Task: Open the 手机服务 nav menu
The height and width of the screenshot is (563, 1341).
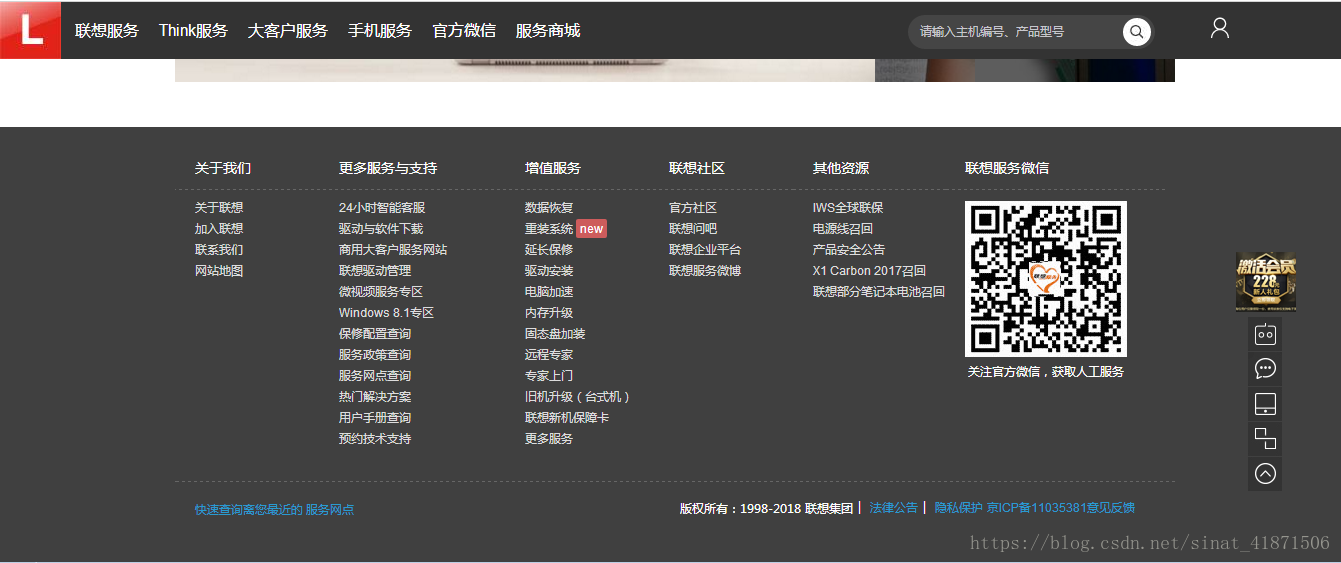Action: (380, 31)
